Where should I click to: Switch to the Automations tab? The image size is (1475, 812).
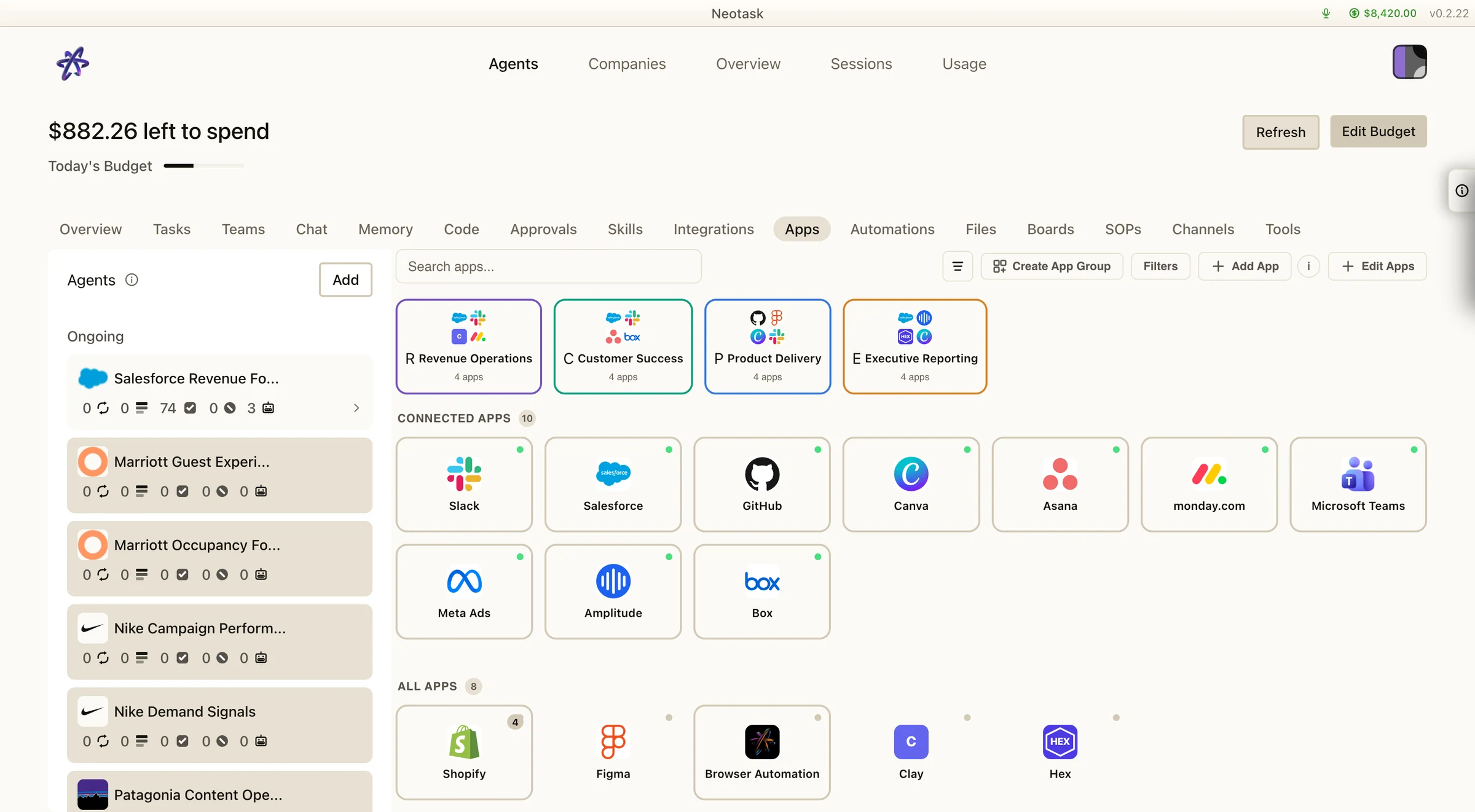[892, 229]
